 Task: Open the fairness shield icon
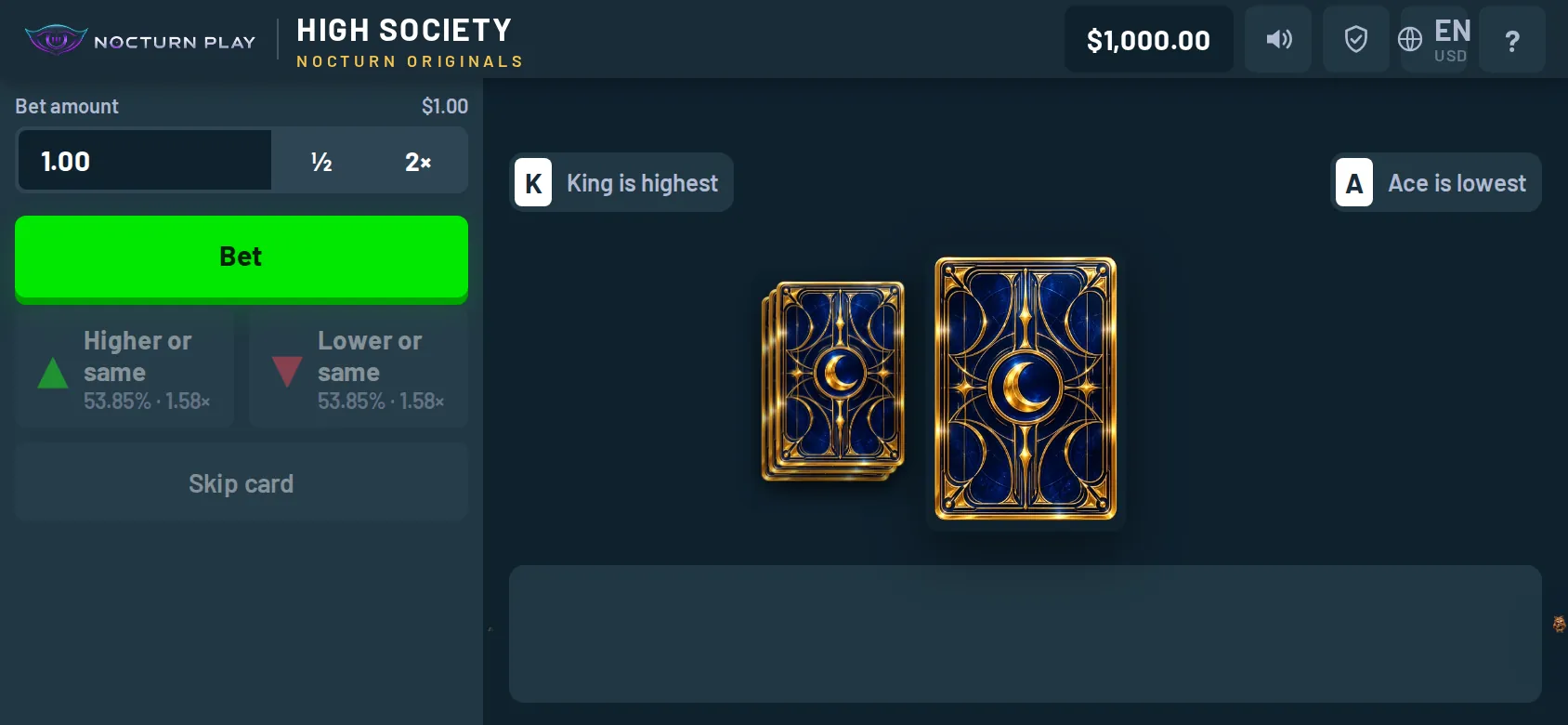coord(1356,39)
